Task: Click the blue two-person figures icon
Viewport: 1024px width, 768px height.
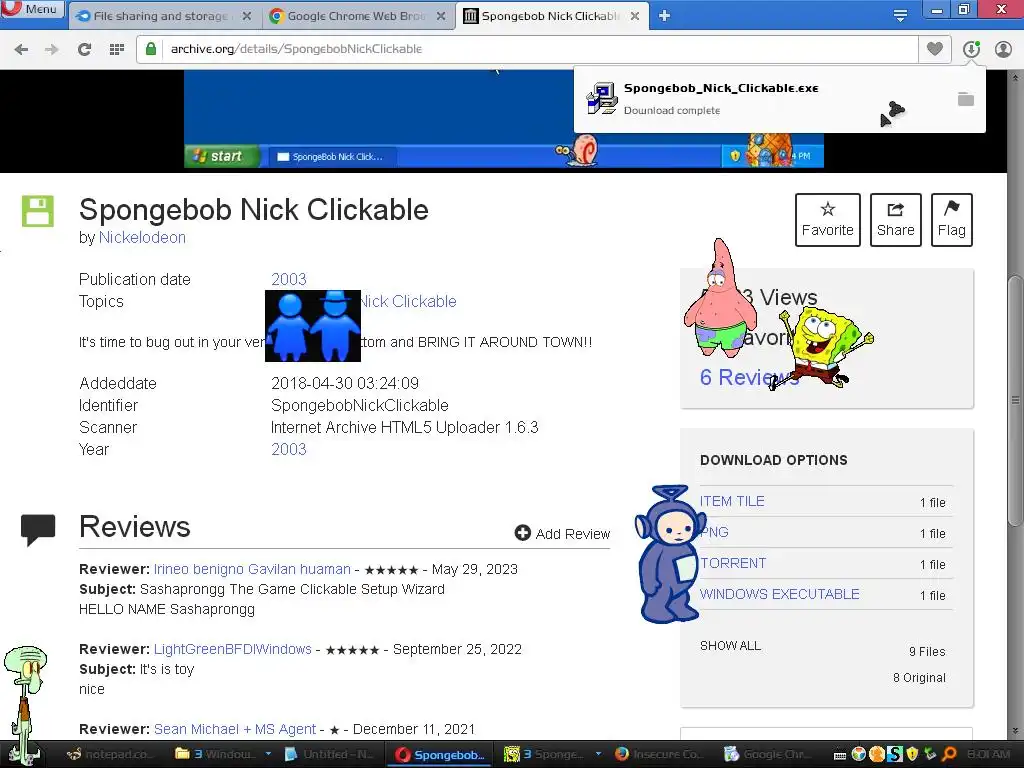Action: [x=313, y=326]
